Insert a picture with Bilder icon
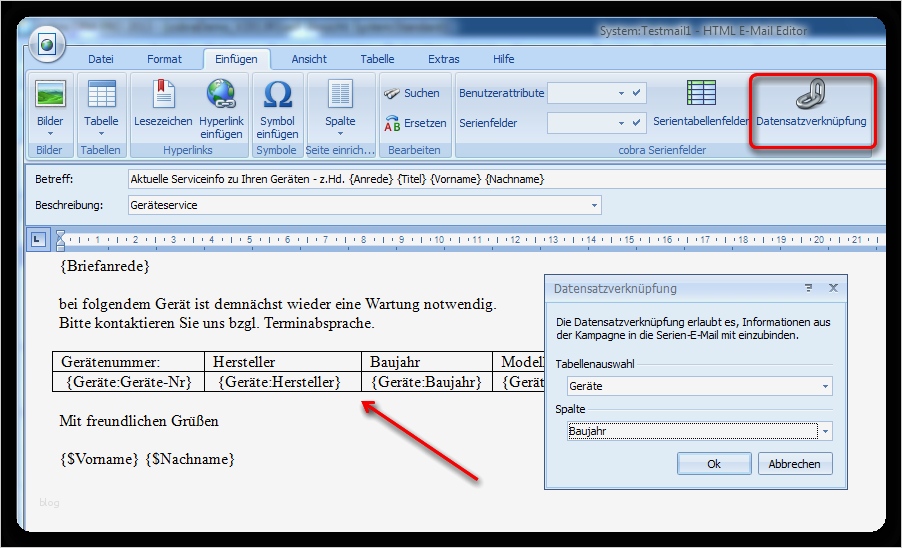 click(50, 94)
